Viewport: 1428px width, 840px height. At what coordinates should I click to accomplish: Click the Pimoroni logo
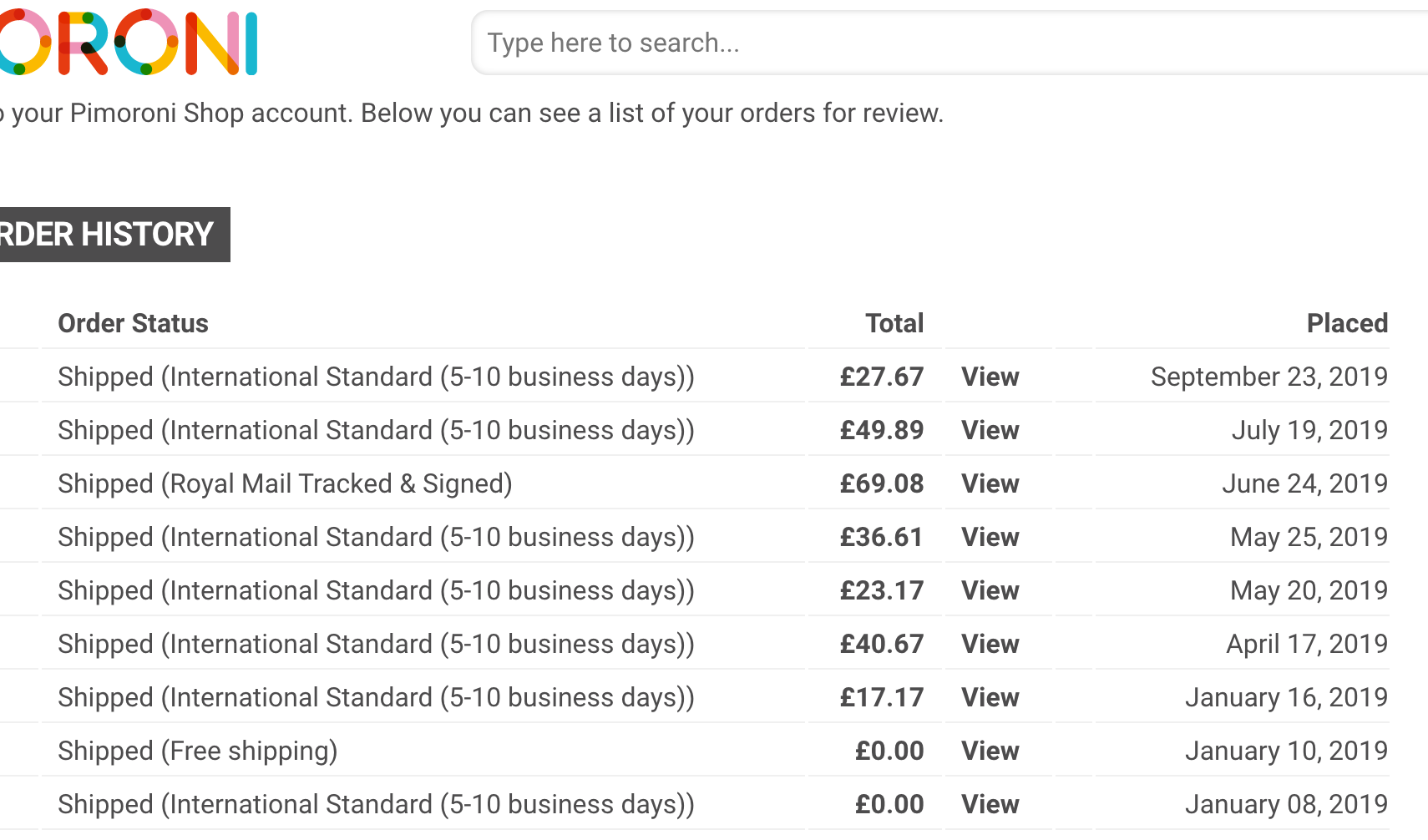129,43
